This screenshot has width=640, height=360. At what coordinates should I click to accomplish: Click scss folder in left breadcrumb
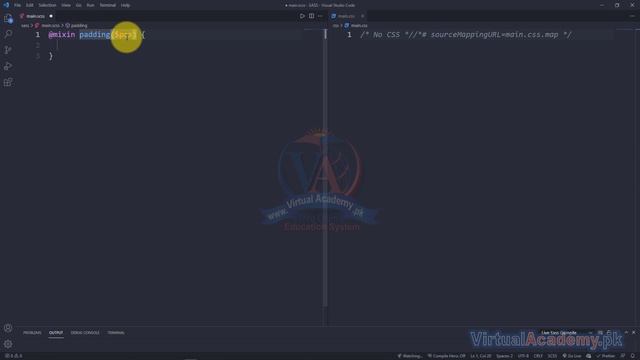[x=25, y=25]
